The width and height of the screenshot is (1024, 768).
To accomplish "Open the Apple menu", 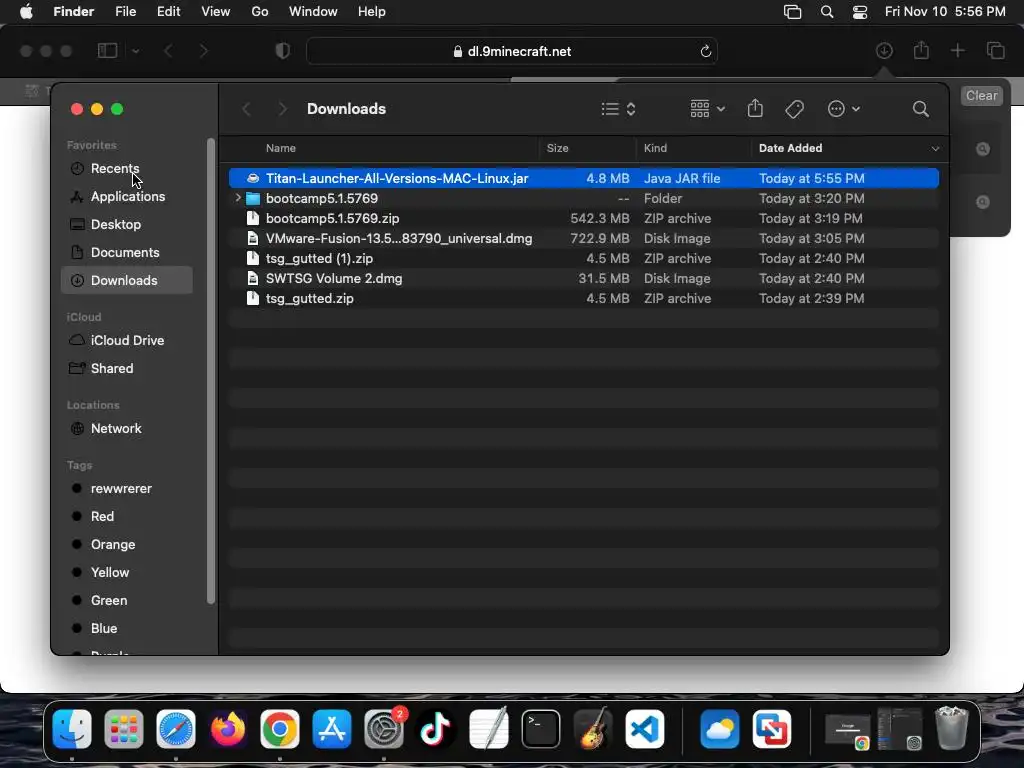I will pyautogui.click(x=26, y=12).
